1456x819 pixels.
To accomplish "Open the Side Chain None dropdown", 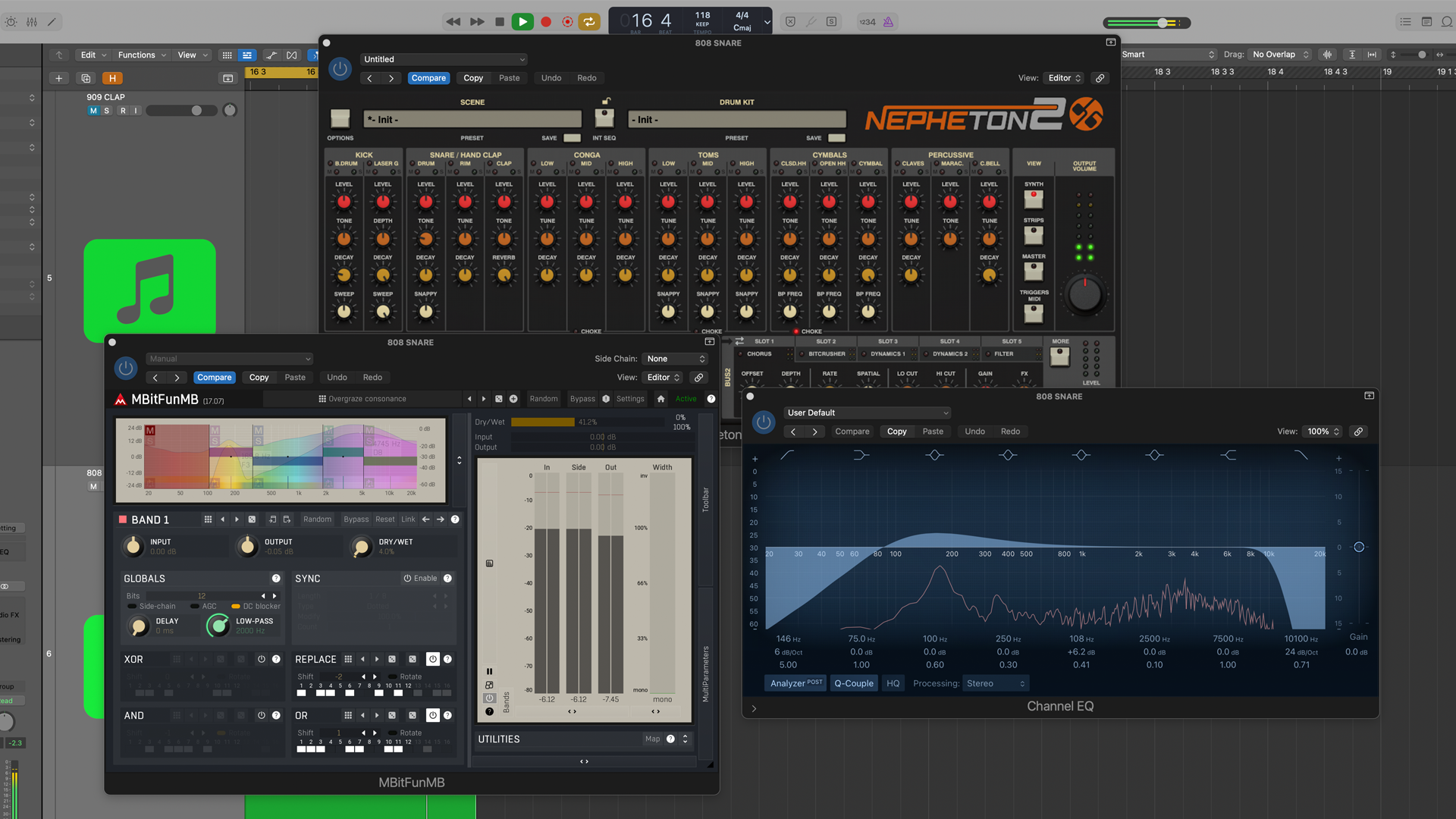I will pos(675,359).
